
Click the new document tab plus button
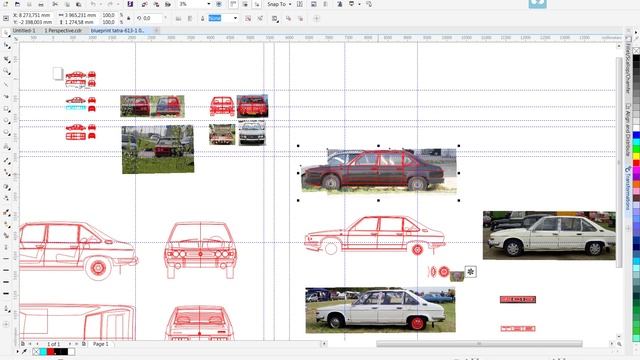tap(156, 31)
